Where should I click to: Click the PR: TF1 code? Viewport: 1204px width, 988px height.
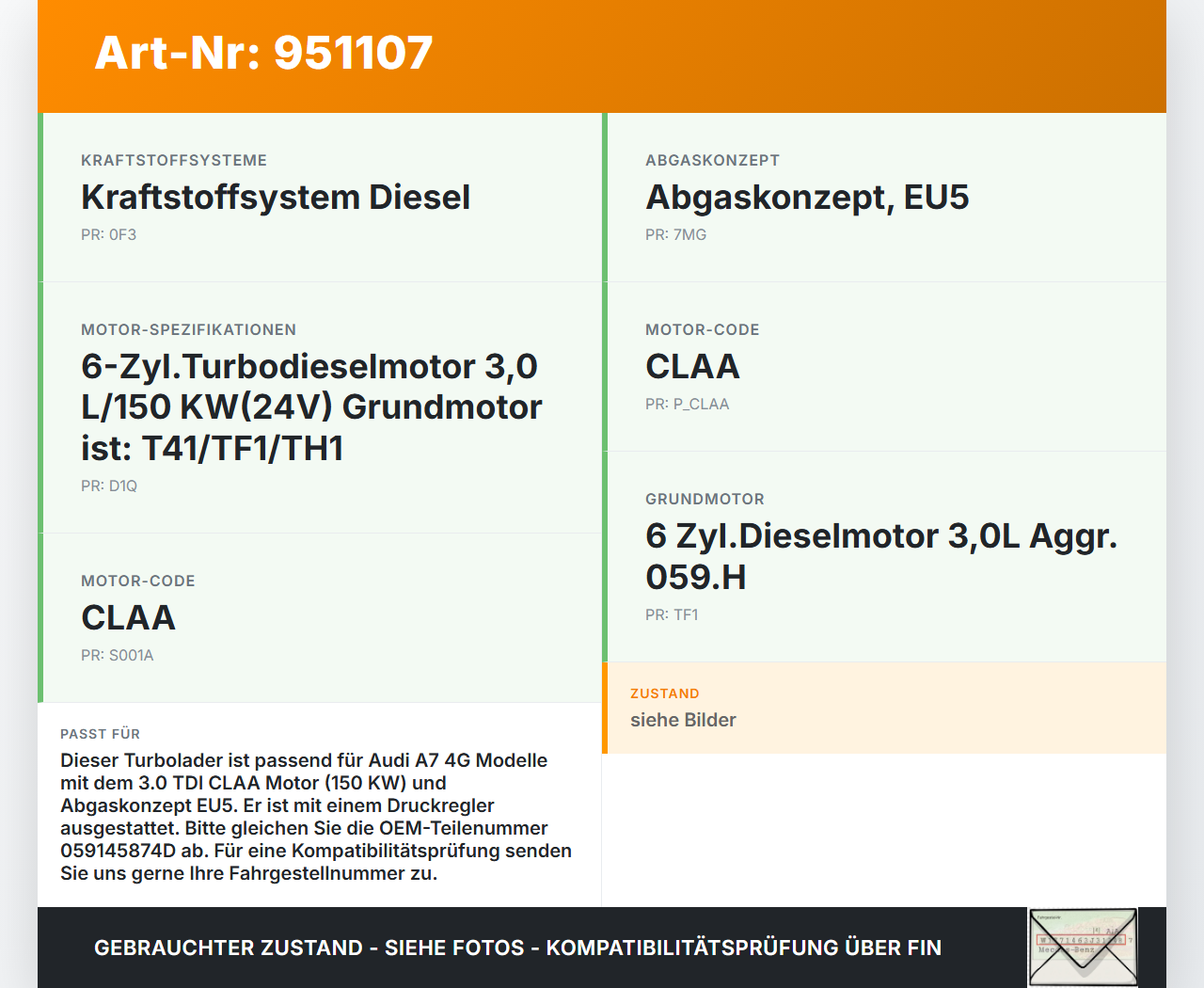point(672,615)
